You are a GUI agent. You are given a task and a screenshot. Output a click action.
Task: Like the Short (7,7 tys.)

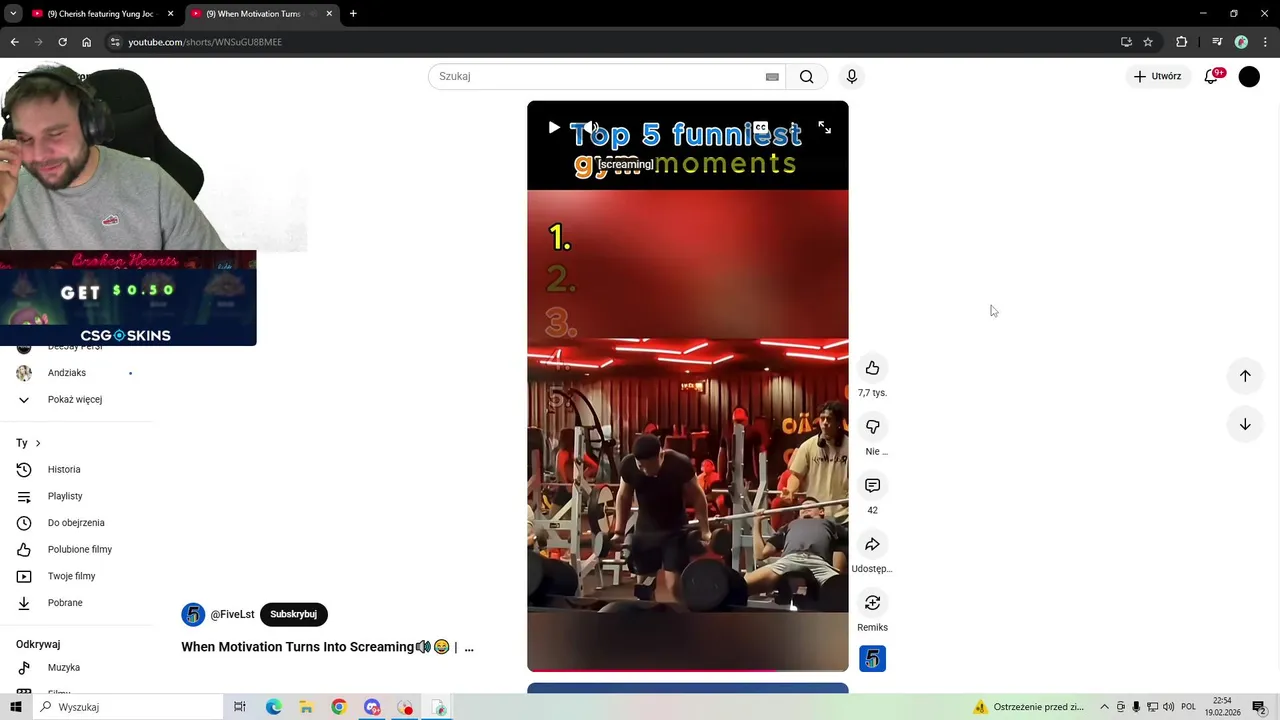(872, 368)
